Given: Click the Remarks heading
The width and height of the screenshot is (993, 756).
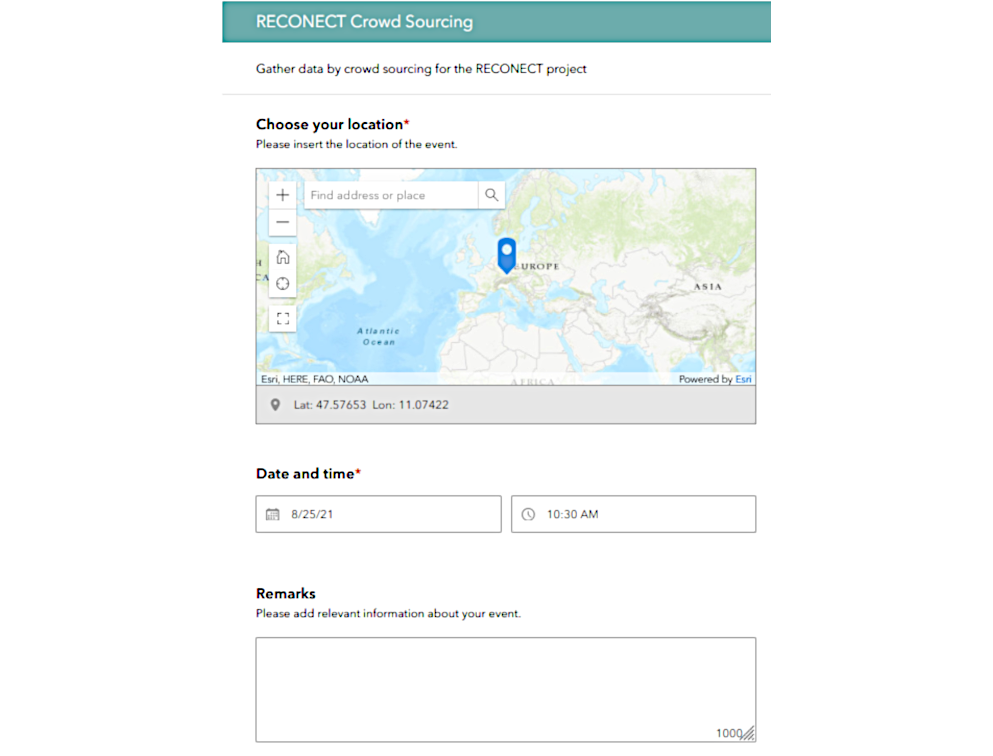Looking at the screenshot, I should click(286, 593).
